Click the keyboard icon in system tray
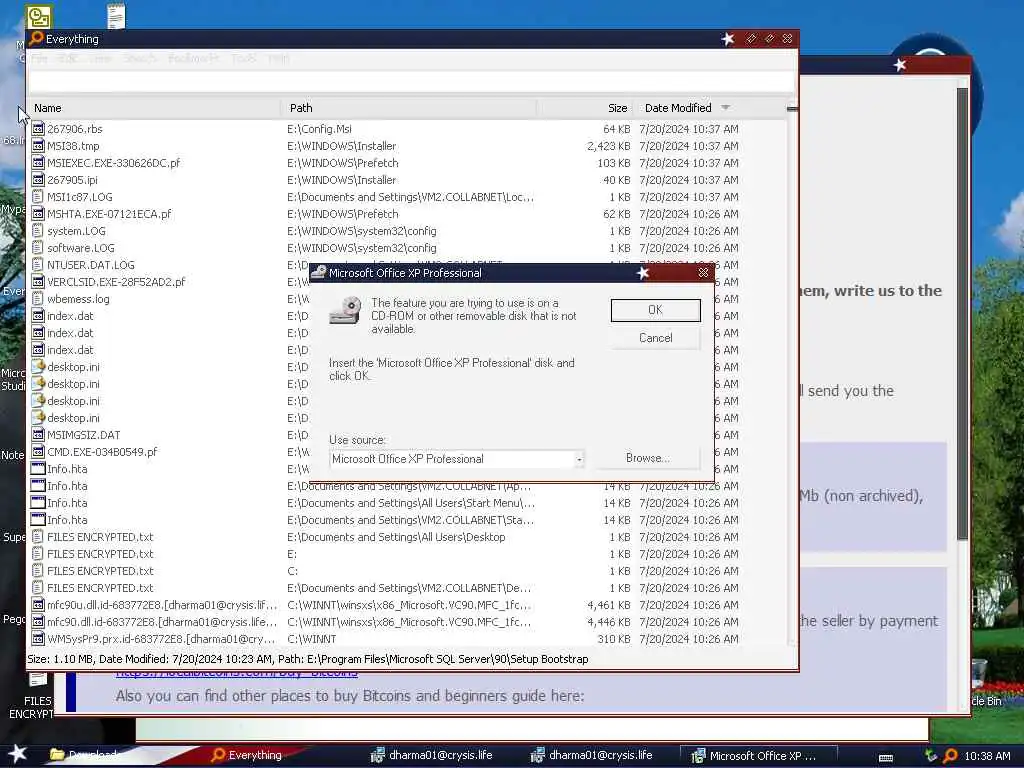1024x768 pixels. coord(886,757)
